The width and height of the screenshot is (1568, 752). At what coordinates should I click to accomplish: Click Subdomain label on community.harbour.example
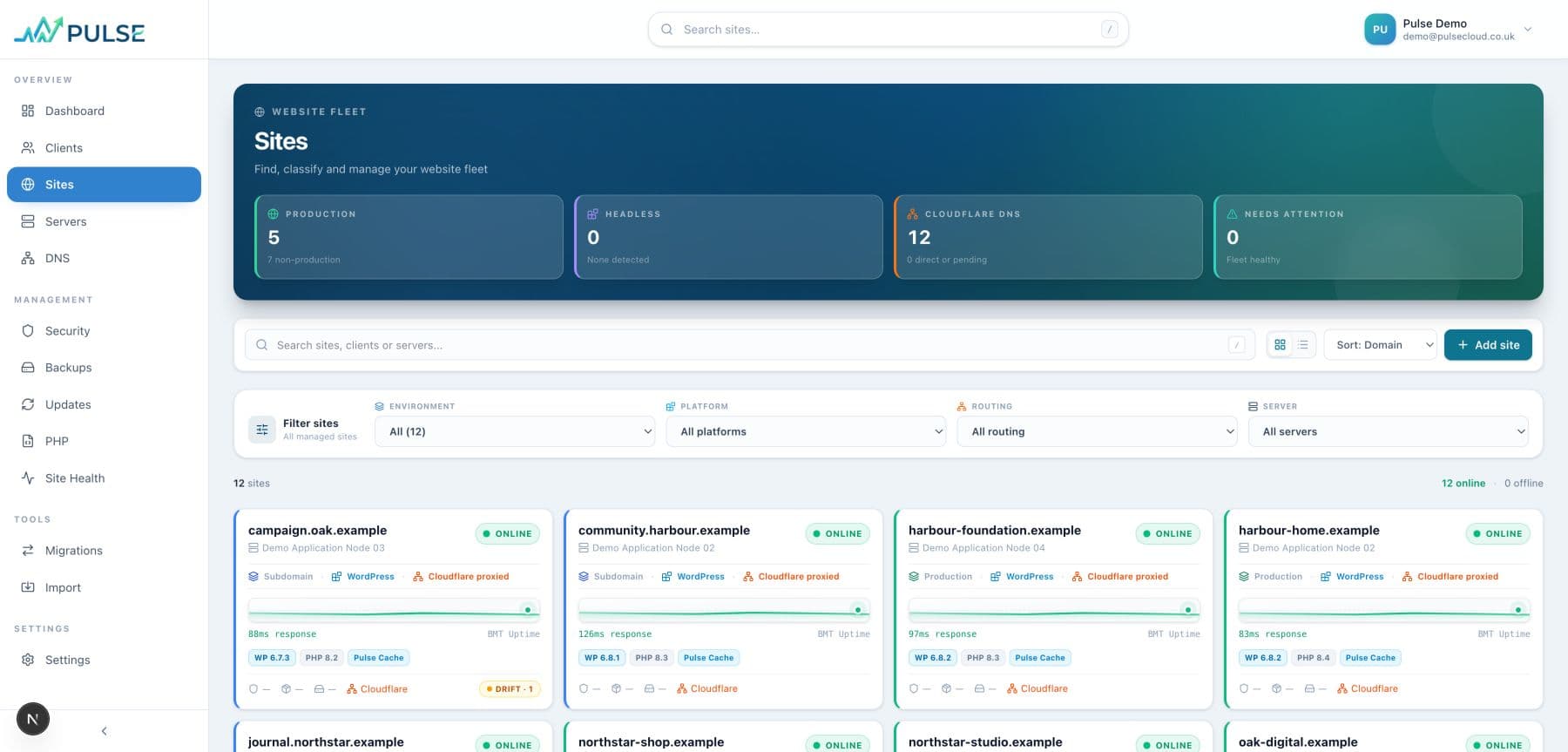click(x=611, y=577)
